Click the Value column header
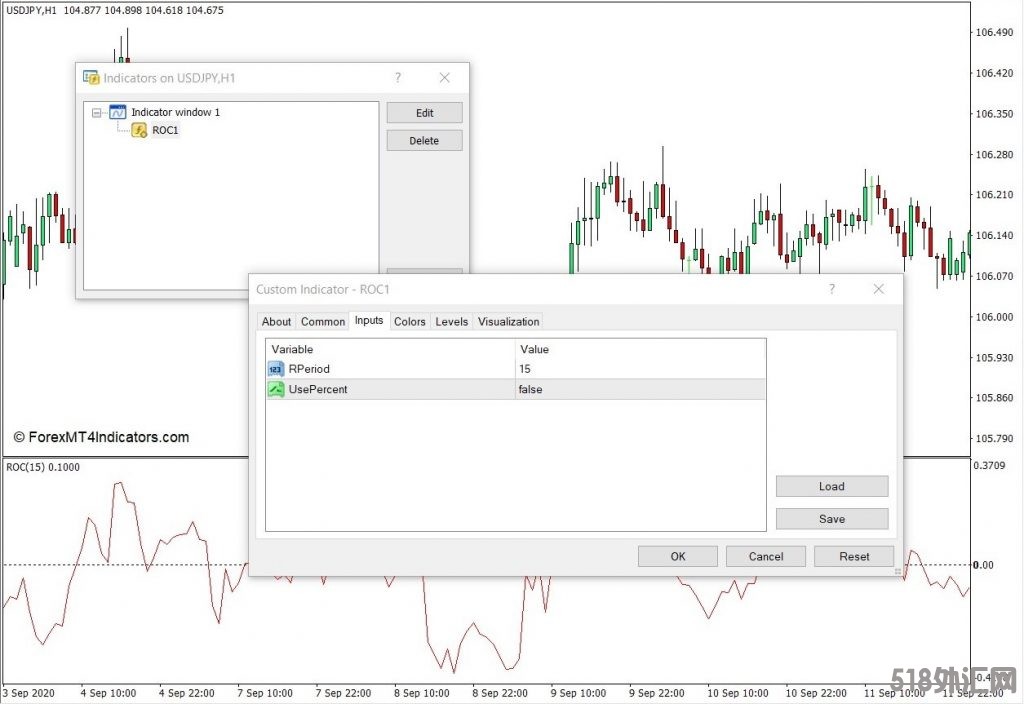Image resolution: width=1024 pixels, height=704 pixels. (640, 349)
